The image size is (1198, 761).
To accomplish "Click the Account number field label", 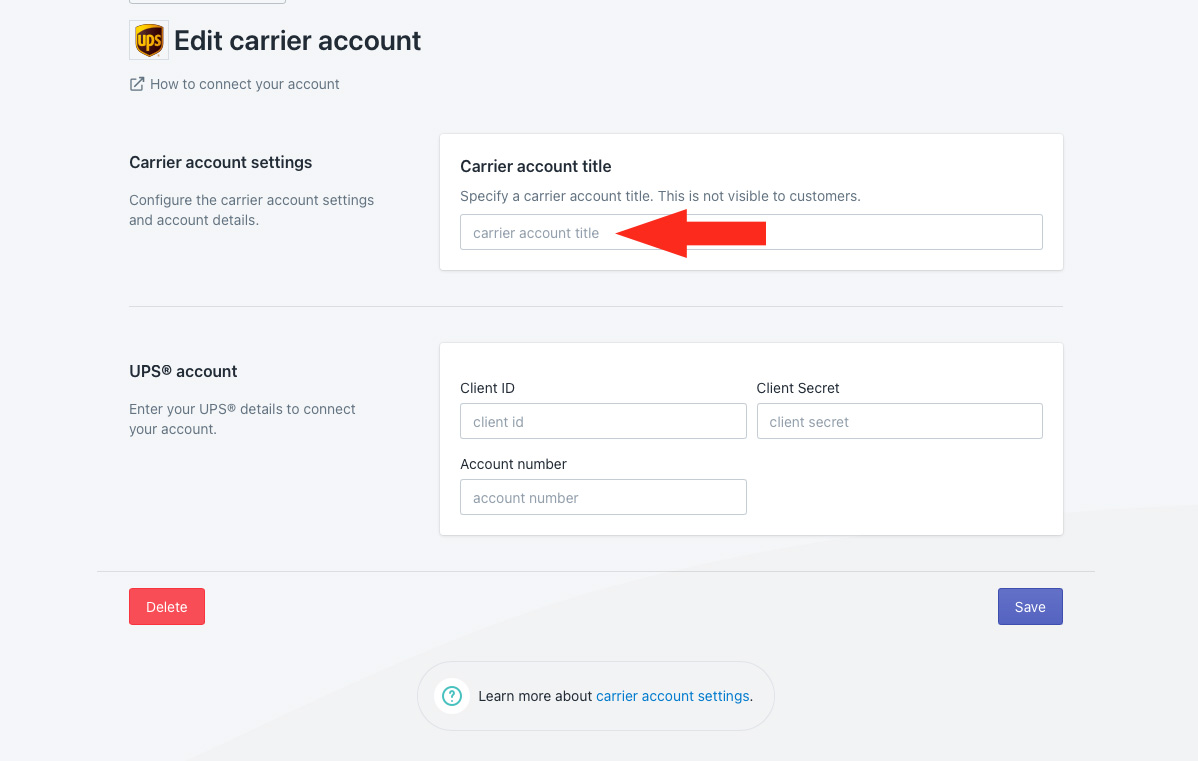I will [x=513, y=464].
